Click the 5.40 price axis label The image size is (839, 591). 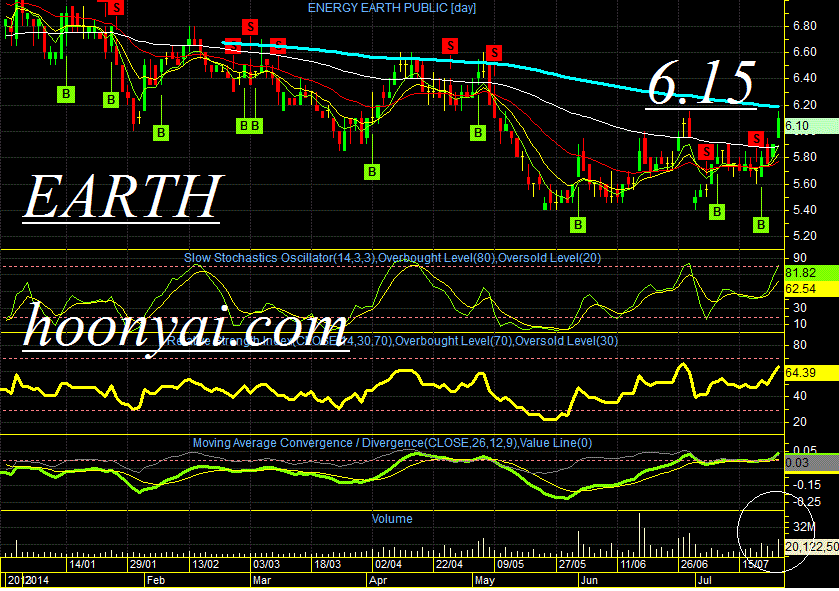[804, 210]
